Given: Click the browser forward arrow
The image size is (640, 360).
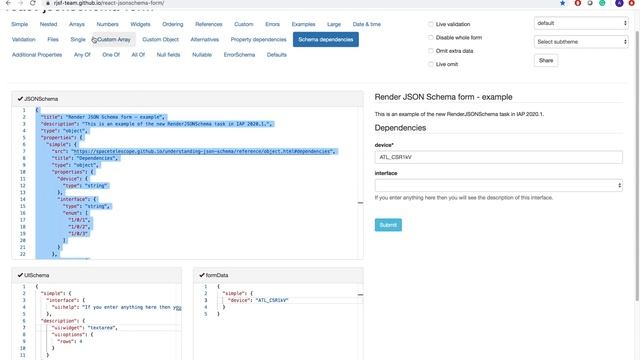Looking at the screenshot, I should coord(20,3).
